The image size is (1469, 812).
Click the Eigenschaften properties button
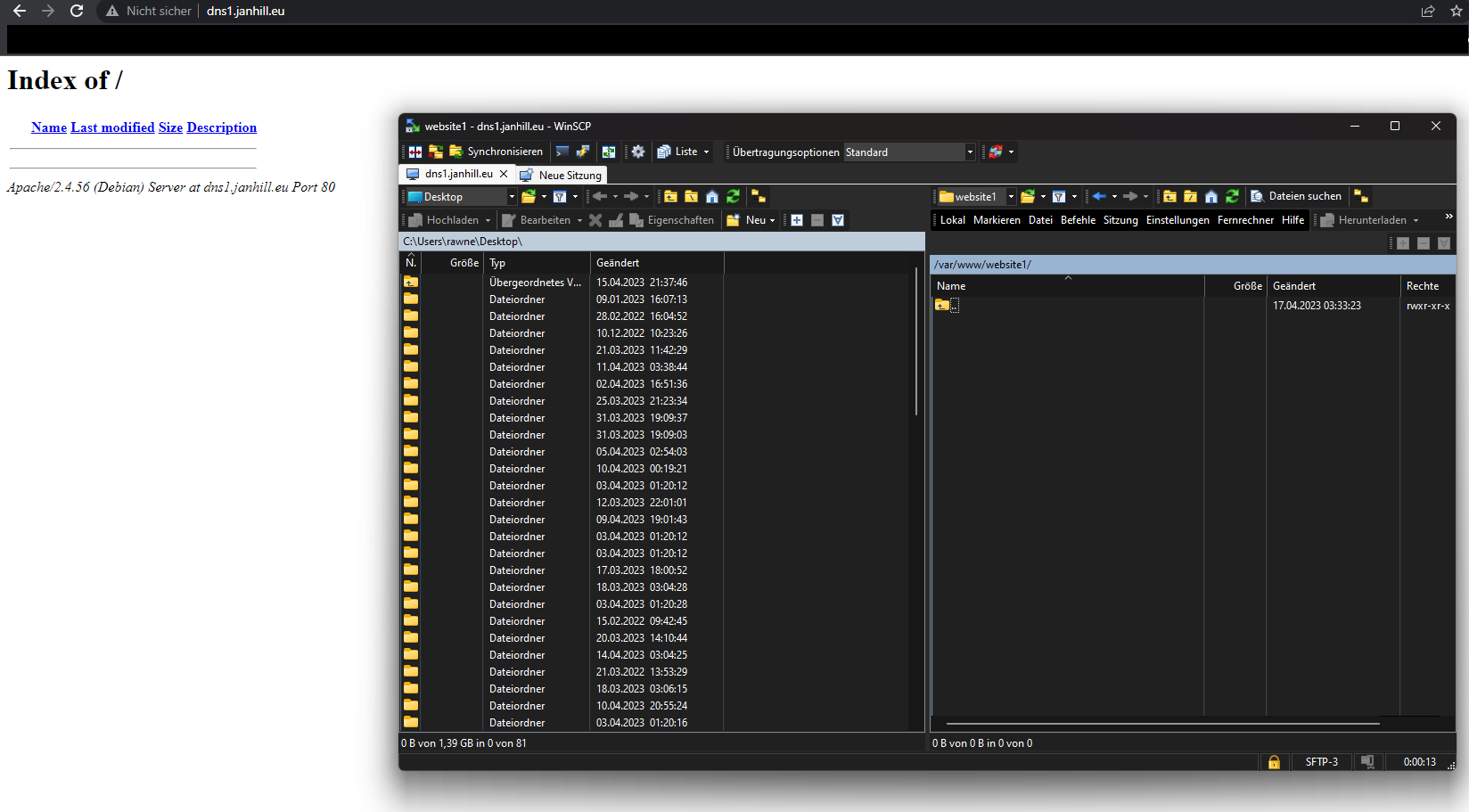click(671, 220)
